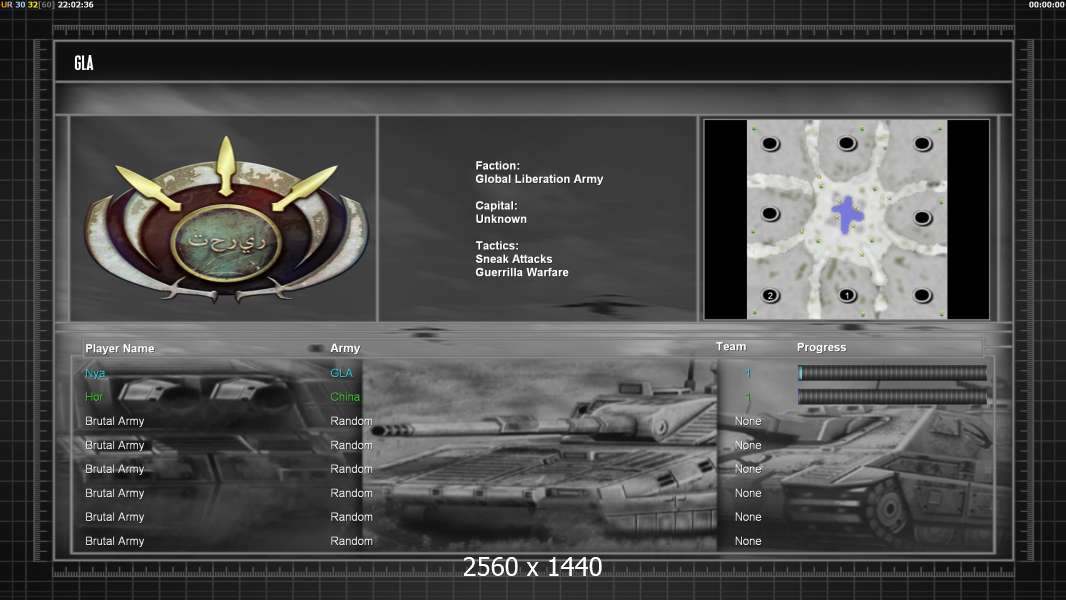Select start position 2 on the map
The image size is (1066, 600).
770,296
